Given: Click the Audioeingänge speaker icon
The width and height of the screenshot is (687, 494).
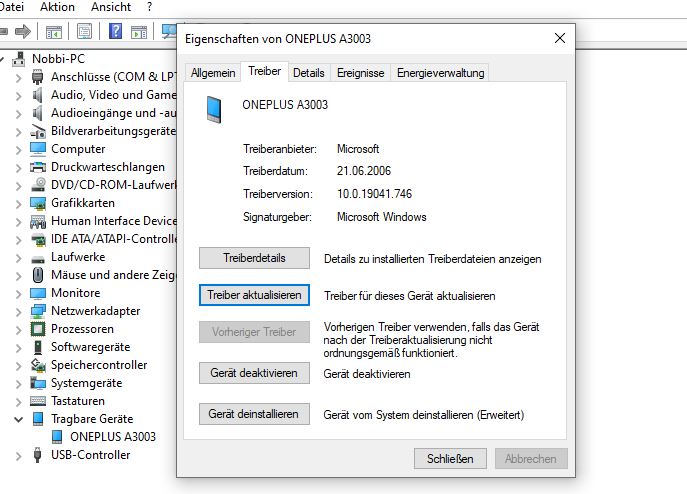Looking at the screenshot, I should (x=38, y=113).
